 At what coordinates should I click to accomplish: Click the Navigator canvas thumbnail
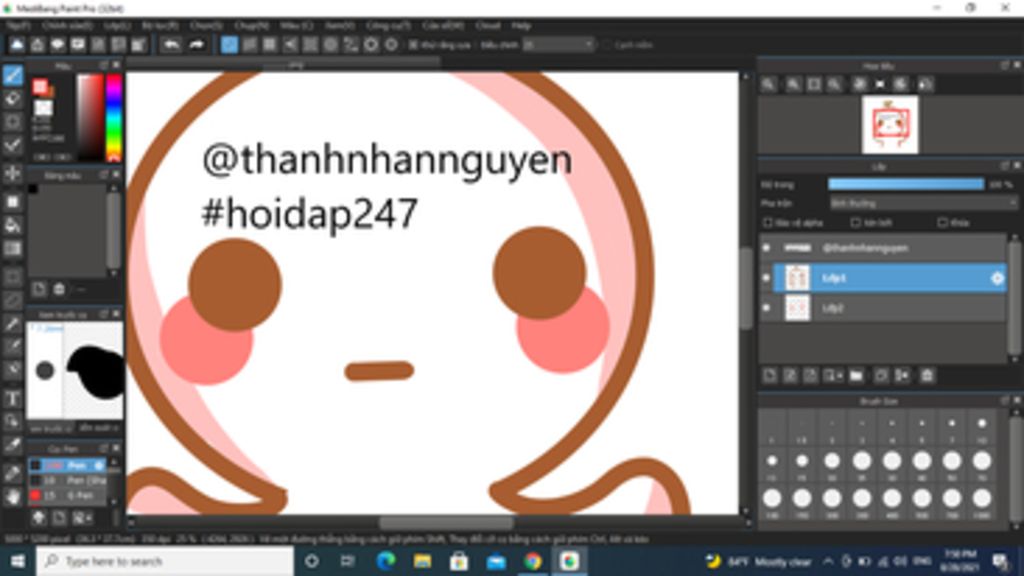(x=889, y=124)
